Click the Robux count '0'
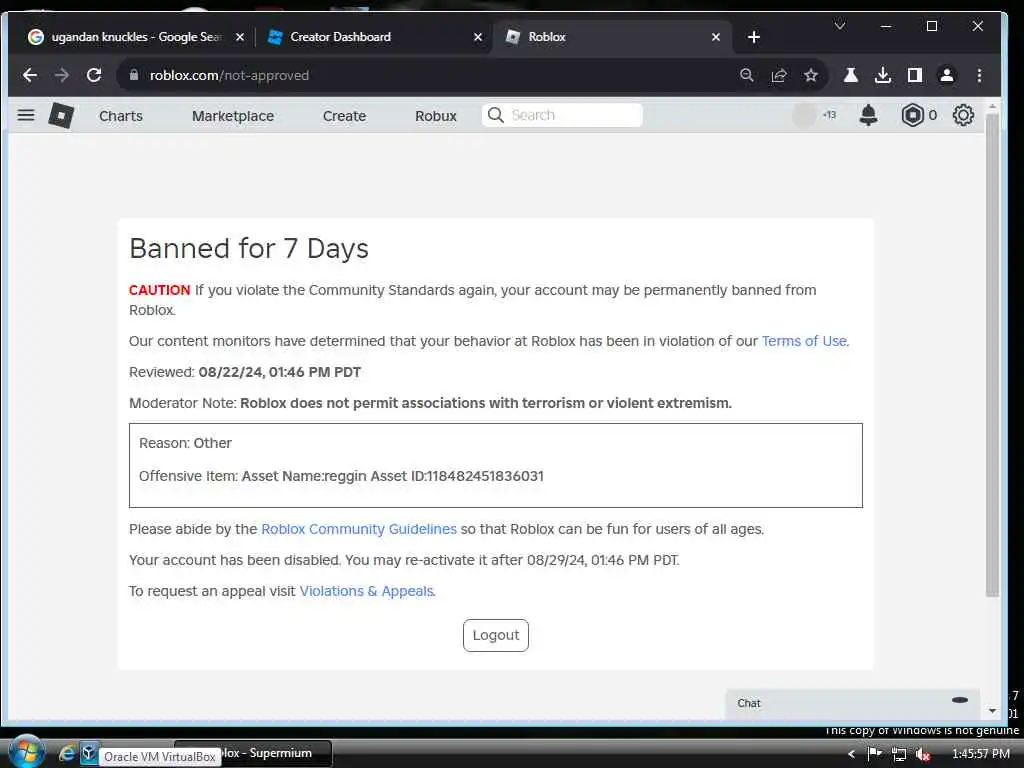The image size is (1024, 768). [x=932, y=116]
